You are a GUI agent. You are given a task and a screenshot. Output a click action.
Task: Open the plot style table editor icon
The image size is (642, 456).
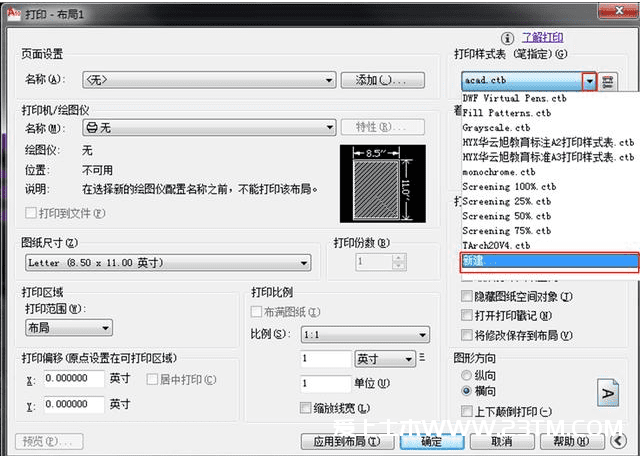click(x=608, y=82)
